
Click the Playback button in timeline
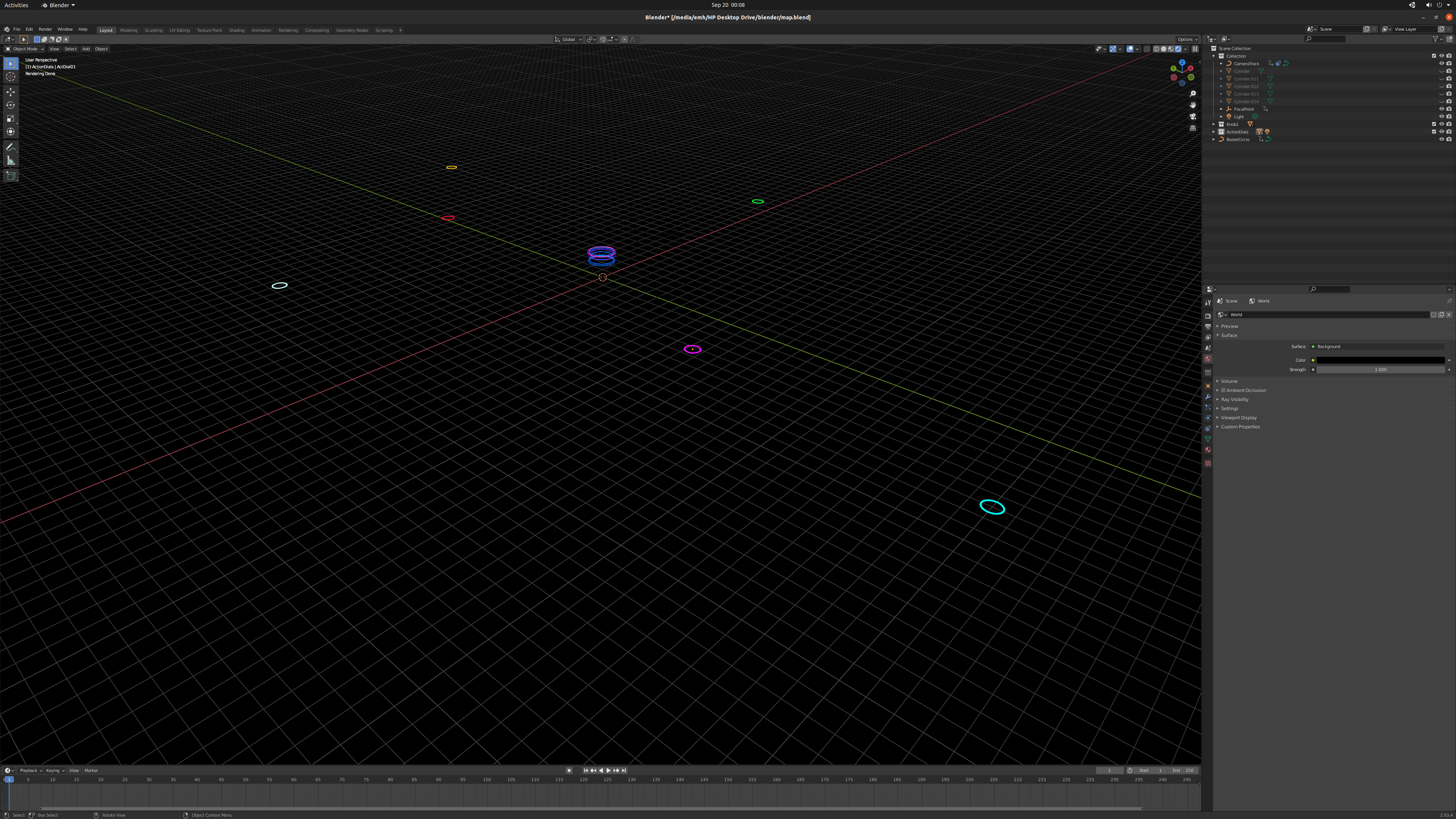pos(30,770)
